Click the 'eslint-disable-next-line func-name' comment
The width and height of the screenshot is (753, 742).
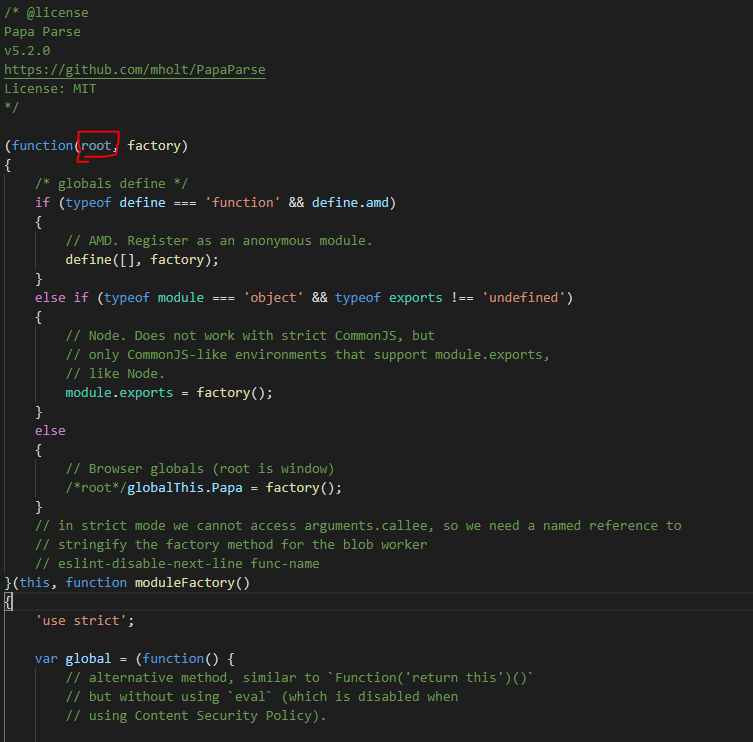point(177,564)
